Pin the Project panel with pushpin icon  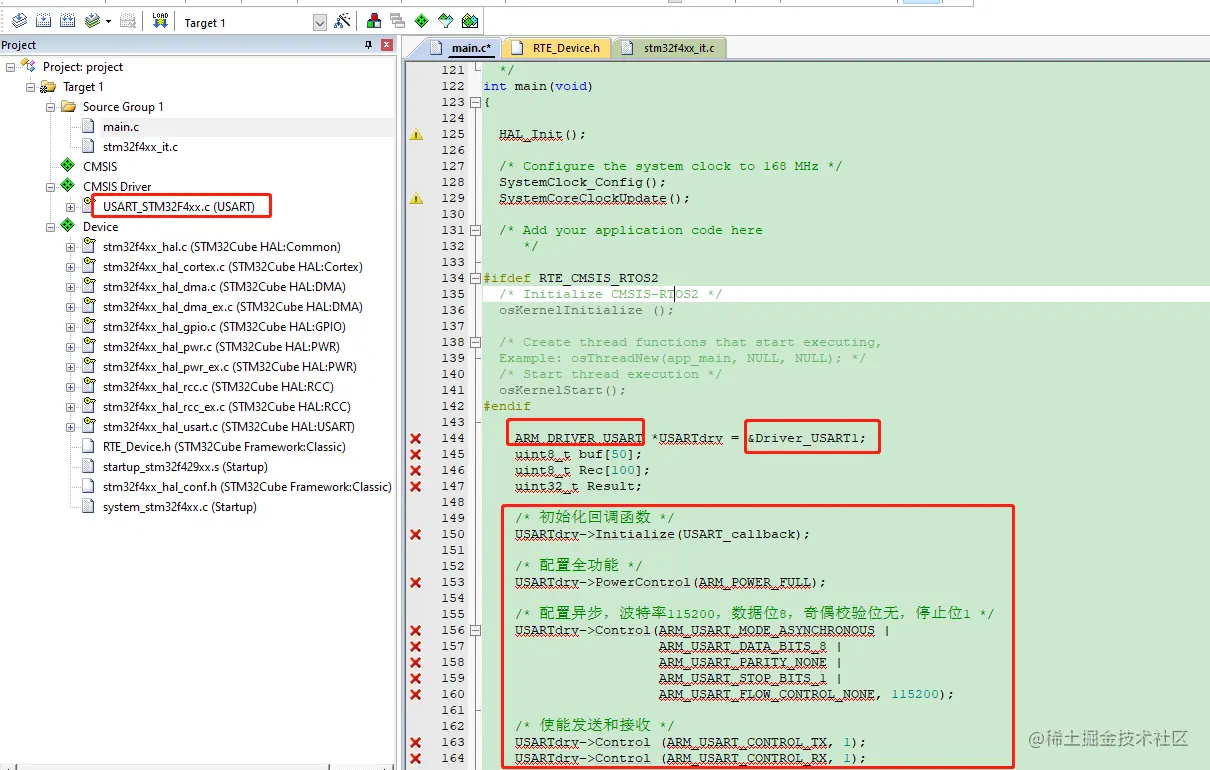pyautogui.click(x=368, y=45)
